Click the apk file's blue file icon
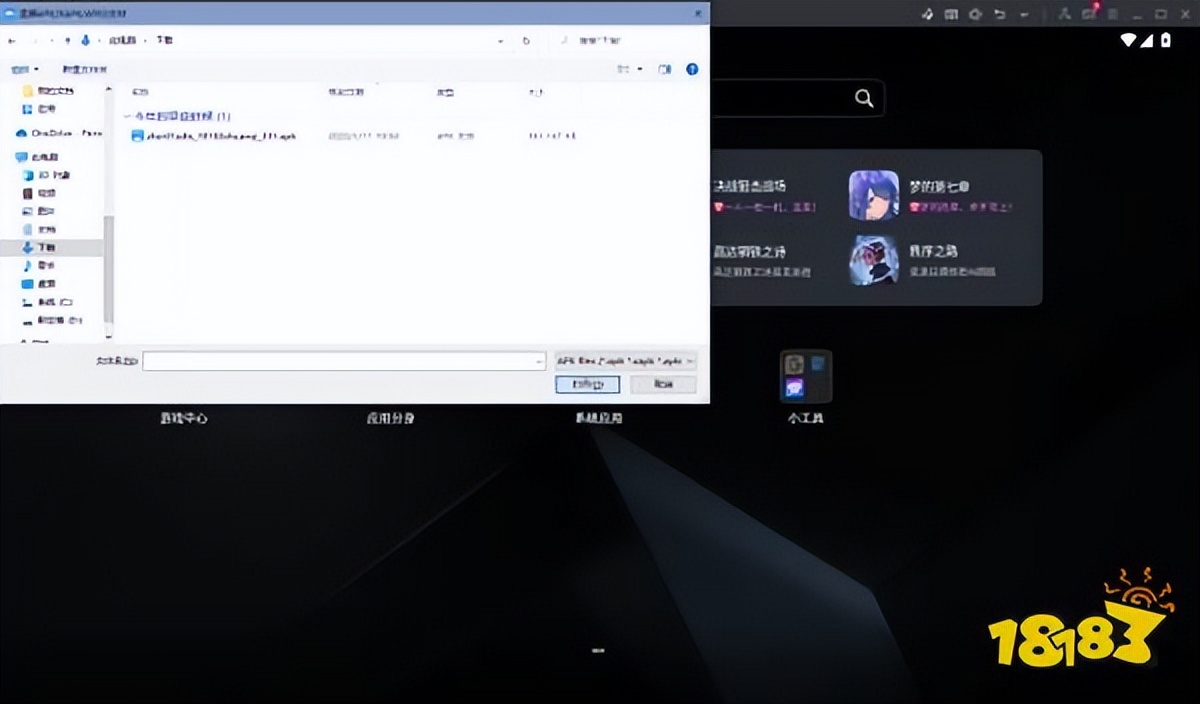This screenshot has height=704, width=1200. 138,135
